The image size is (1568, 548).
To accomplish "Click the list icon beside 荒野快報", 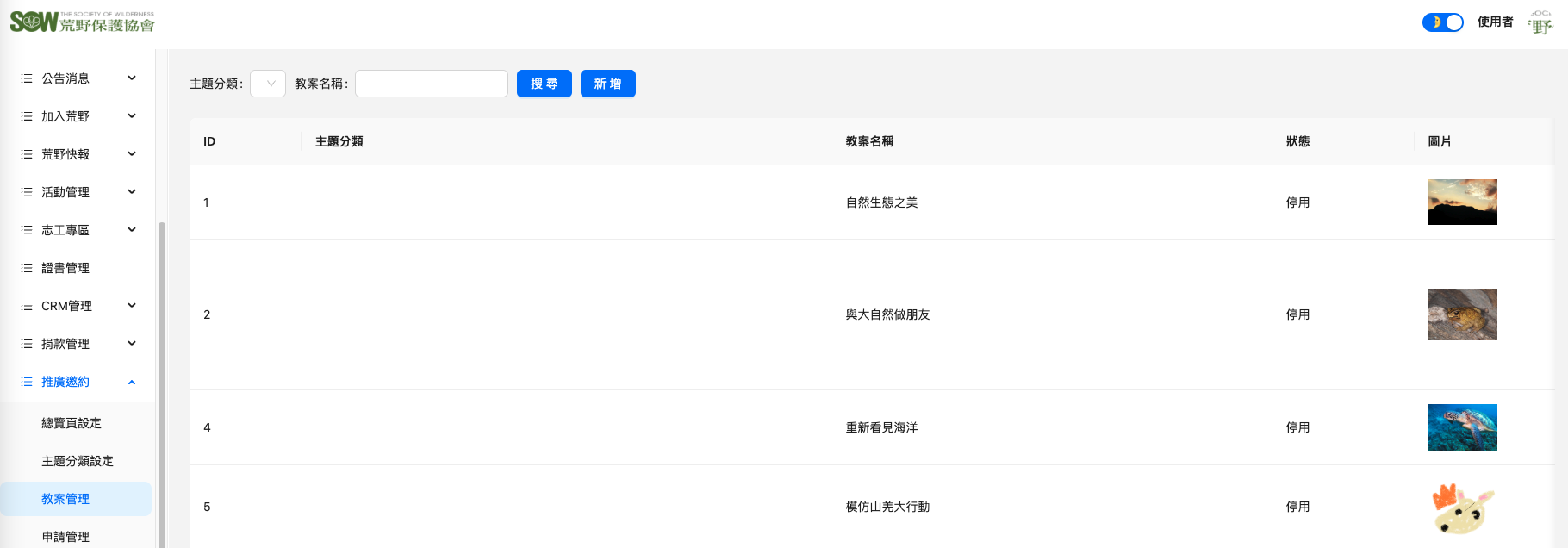I will [27, 154].
